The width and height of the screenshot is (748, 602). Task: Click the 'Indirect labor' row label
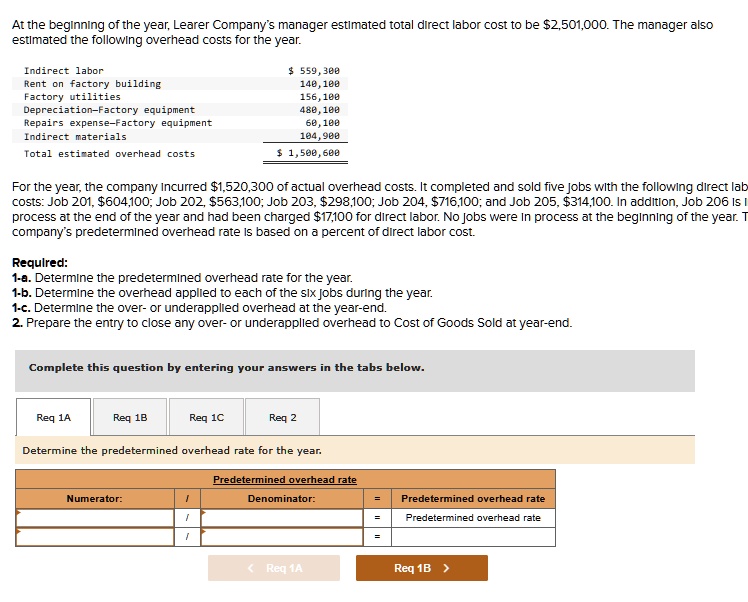(64, 71)
